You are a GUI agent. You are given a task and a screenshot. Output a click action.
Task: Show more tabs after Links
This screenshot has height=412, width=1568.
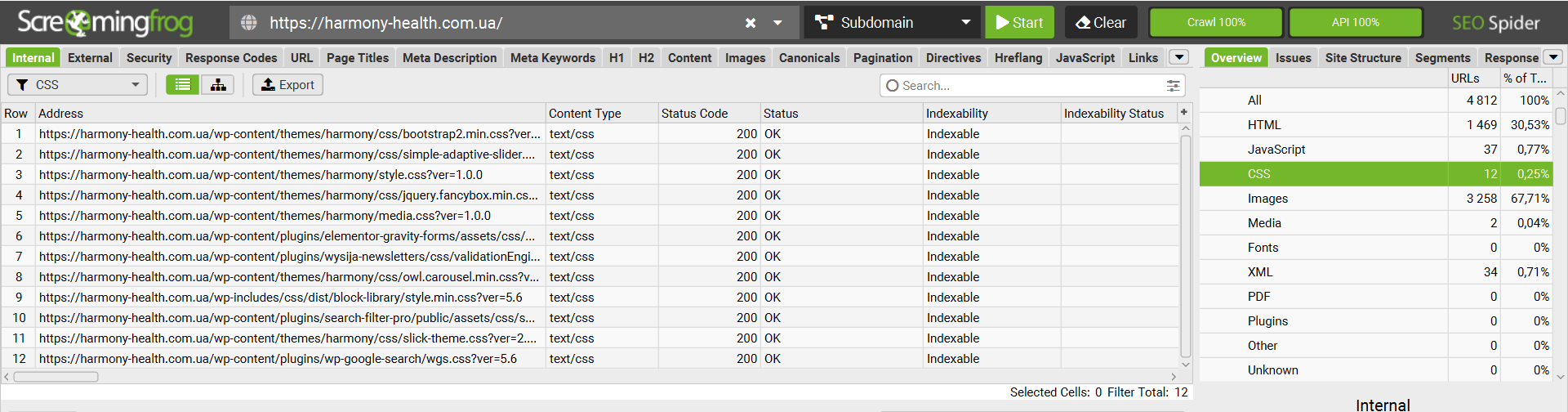click(1178, 57)
